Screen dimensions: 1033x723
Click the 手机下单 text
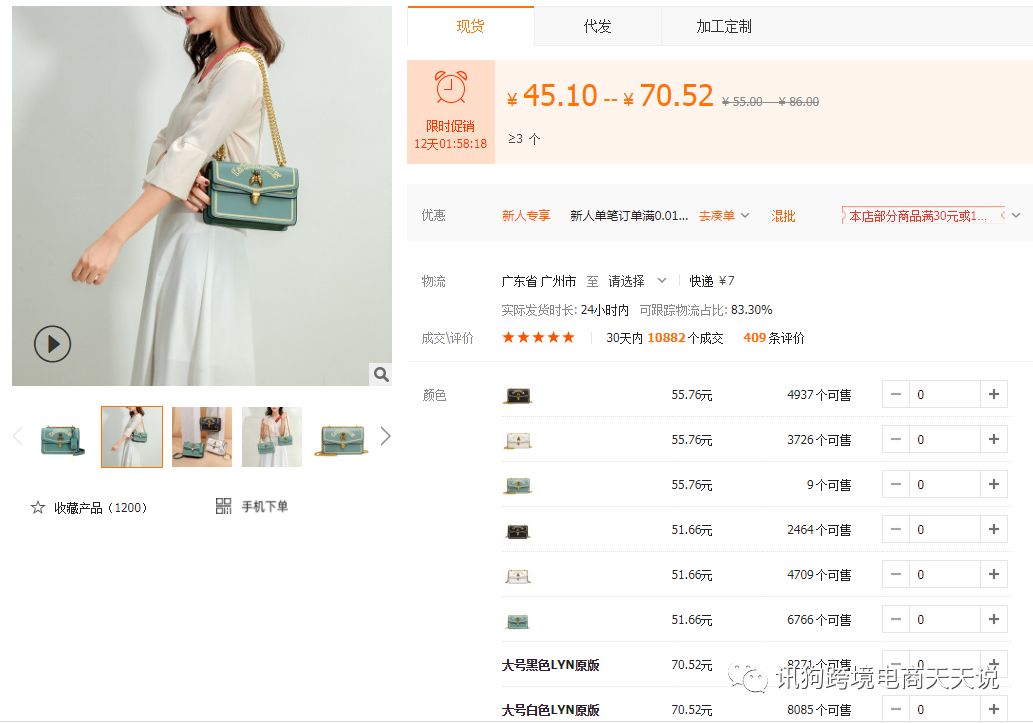coord(264,506)
